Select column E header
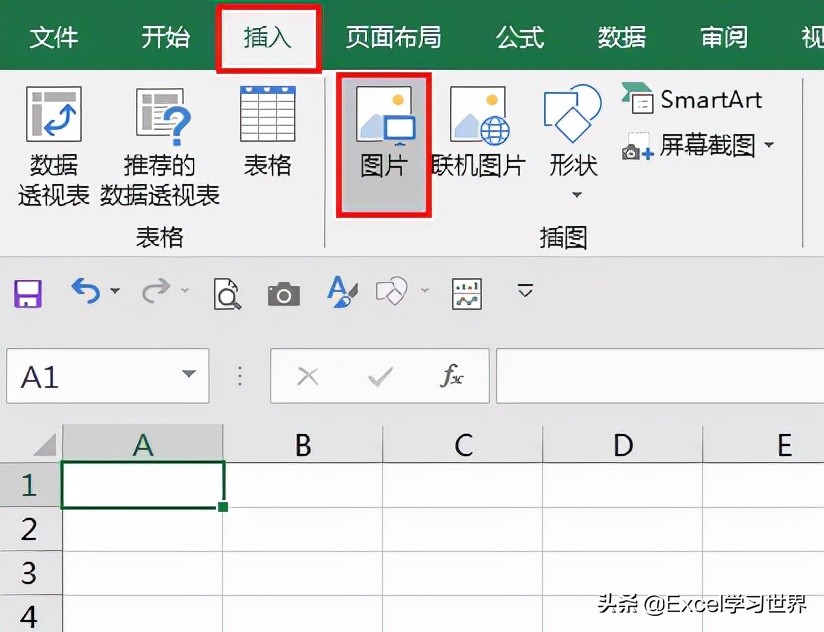824x632 pixels. [x=764, y=444]
